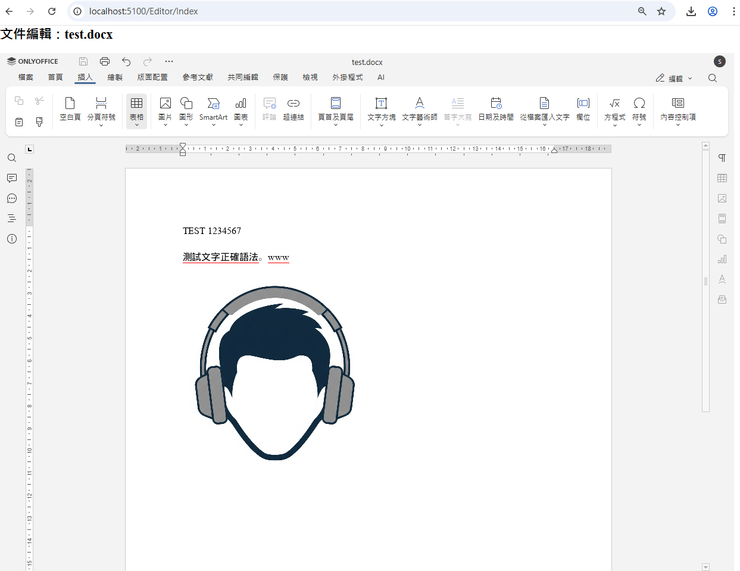Open the editing mode (編輯) dropdown
The width and height of the screenshot is (740, 571).
click(675, 78)
